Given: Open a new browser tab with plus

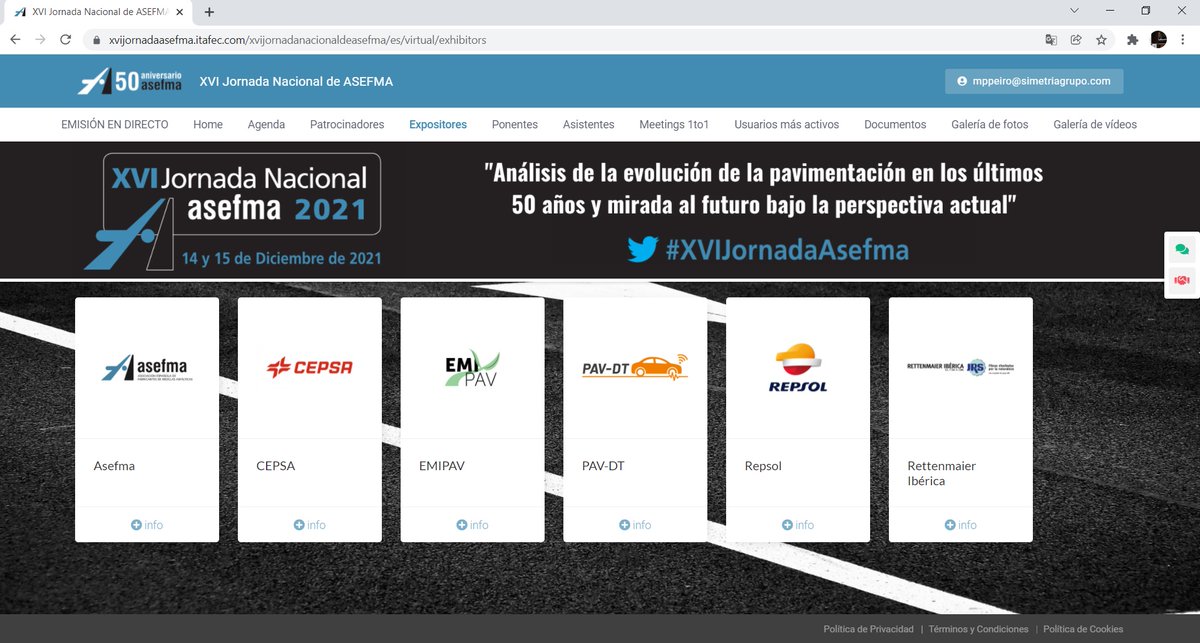Looking at the screenshot, I should [210, 12].
